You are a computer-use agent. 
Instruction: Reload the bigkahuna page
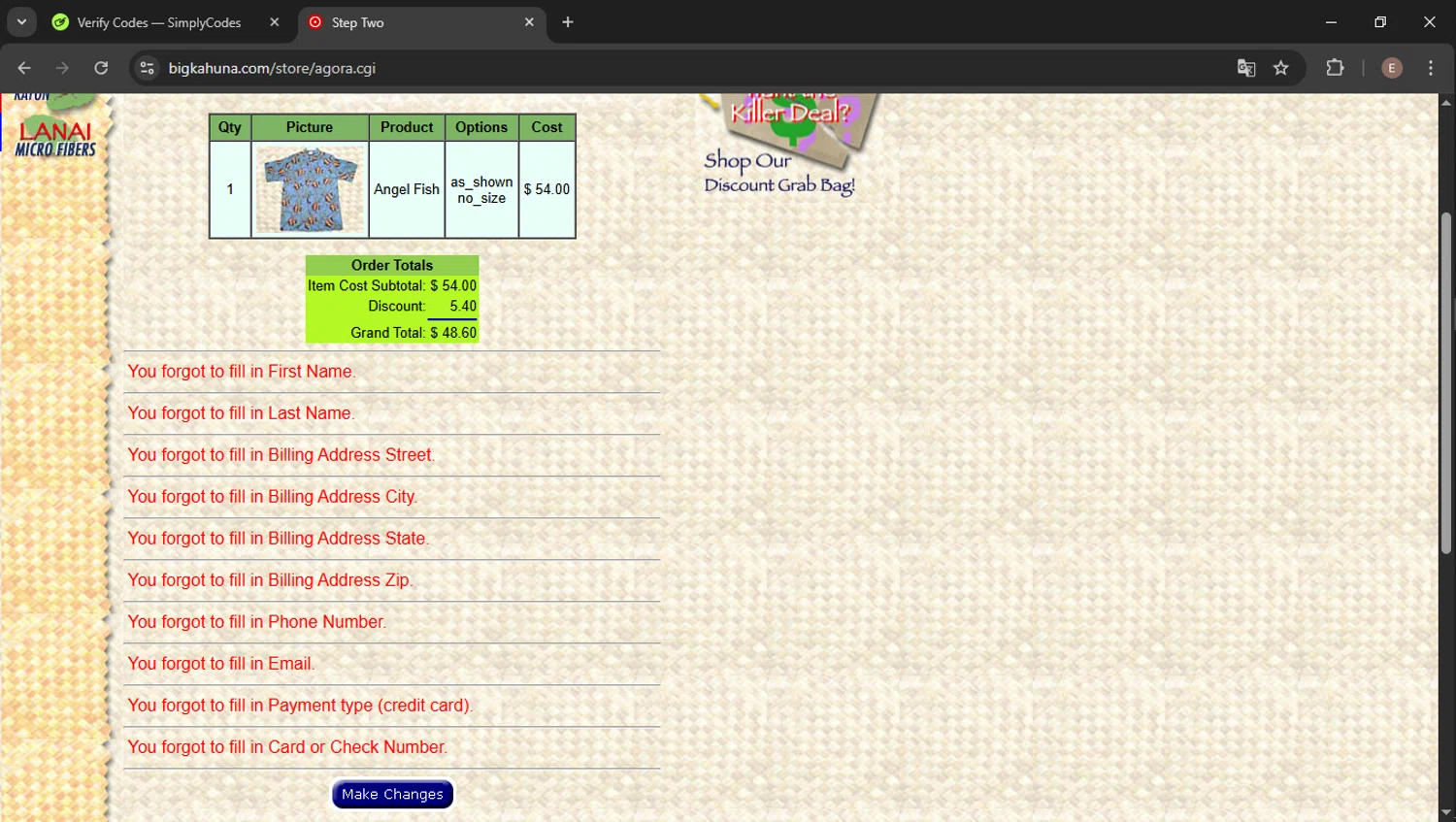tap(101, 68)
